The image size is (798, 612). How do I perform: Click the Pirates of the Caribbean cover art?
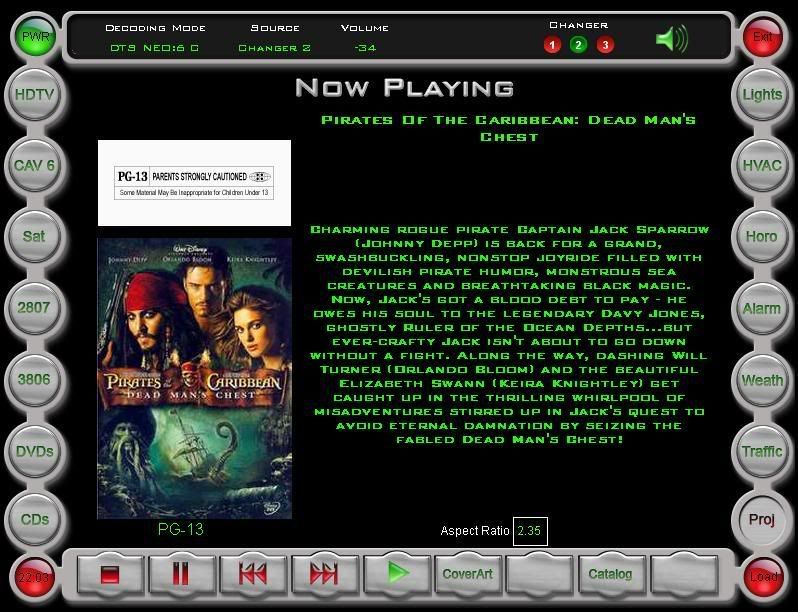(x=195, y=377)
